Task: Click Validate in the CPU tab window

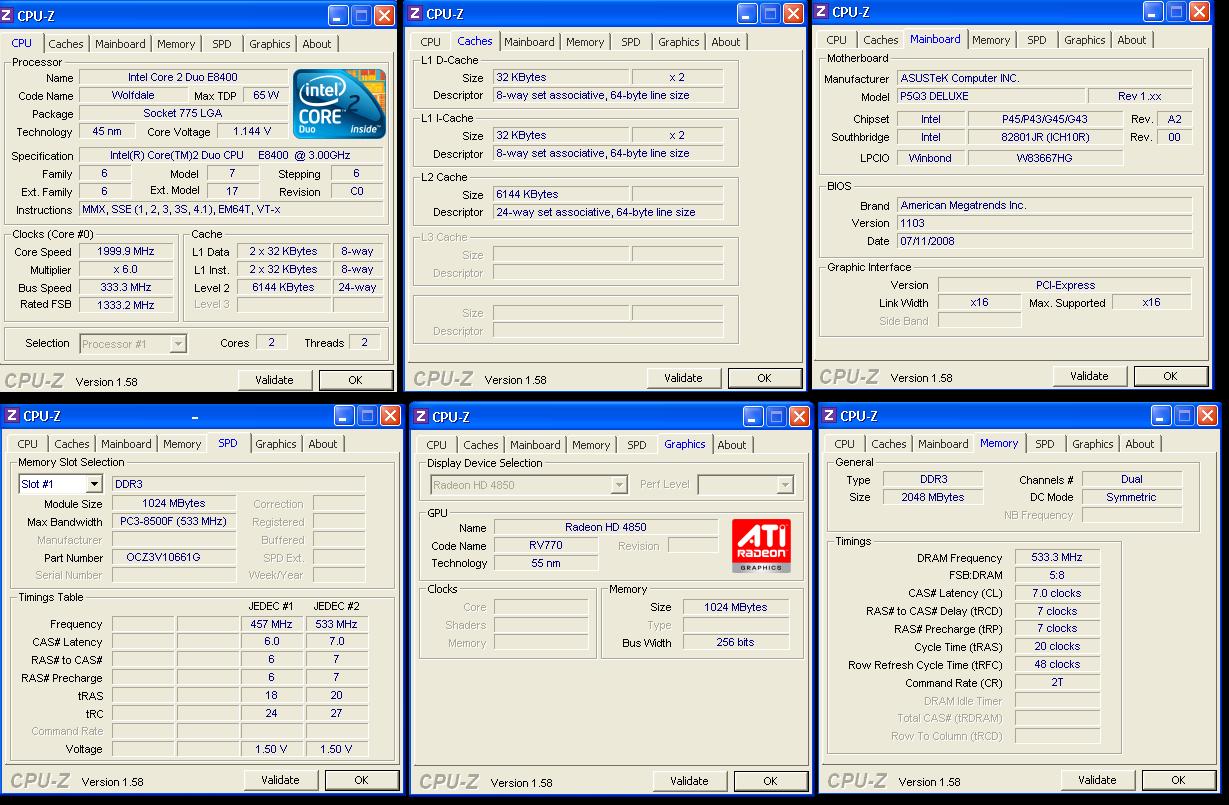Action: tap(274, 380)
